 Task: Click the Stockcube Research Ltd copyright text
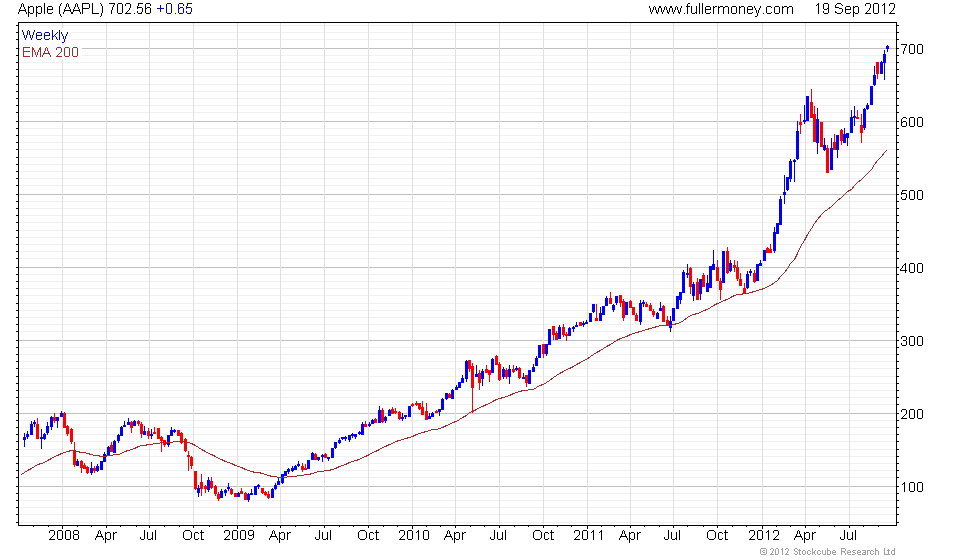[x=828, y=552]
